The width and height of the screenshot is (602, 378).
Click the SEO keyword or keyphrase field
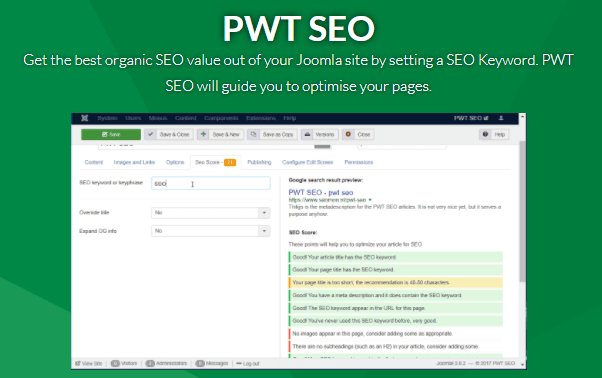coord(211,183)
